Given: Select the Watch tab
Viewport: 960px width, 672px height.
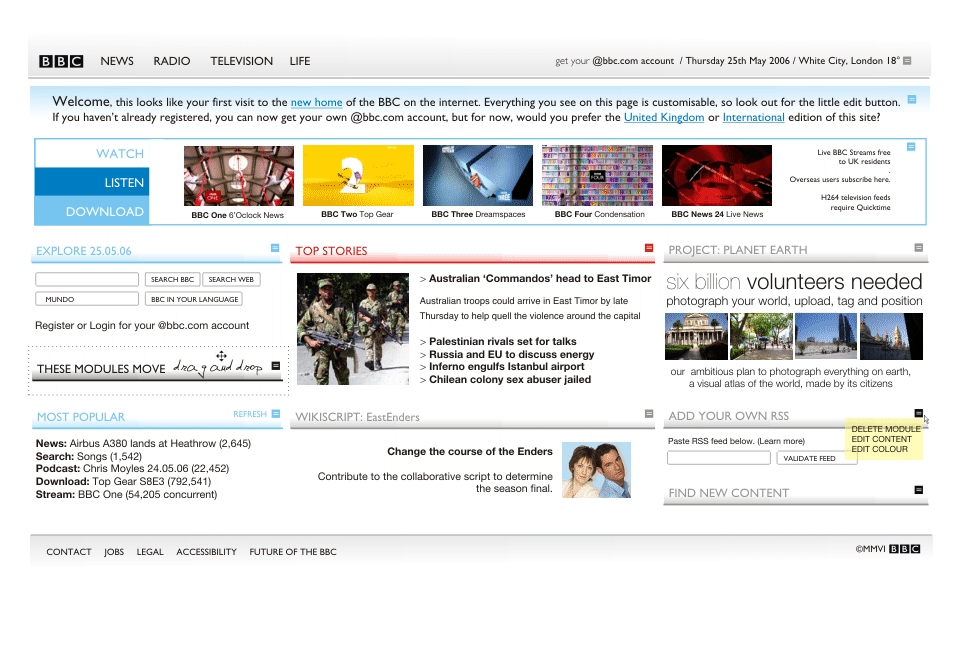Looking at the screenshot, I should [x=92, y=154].
